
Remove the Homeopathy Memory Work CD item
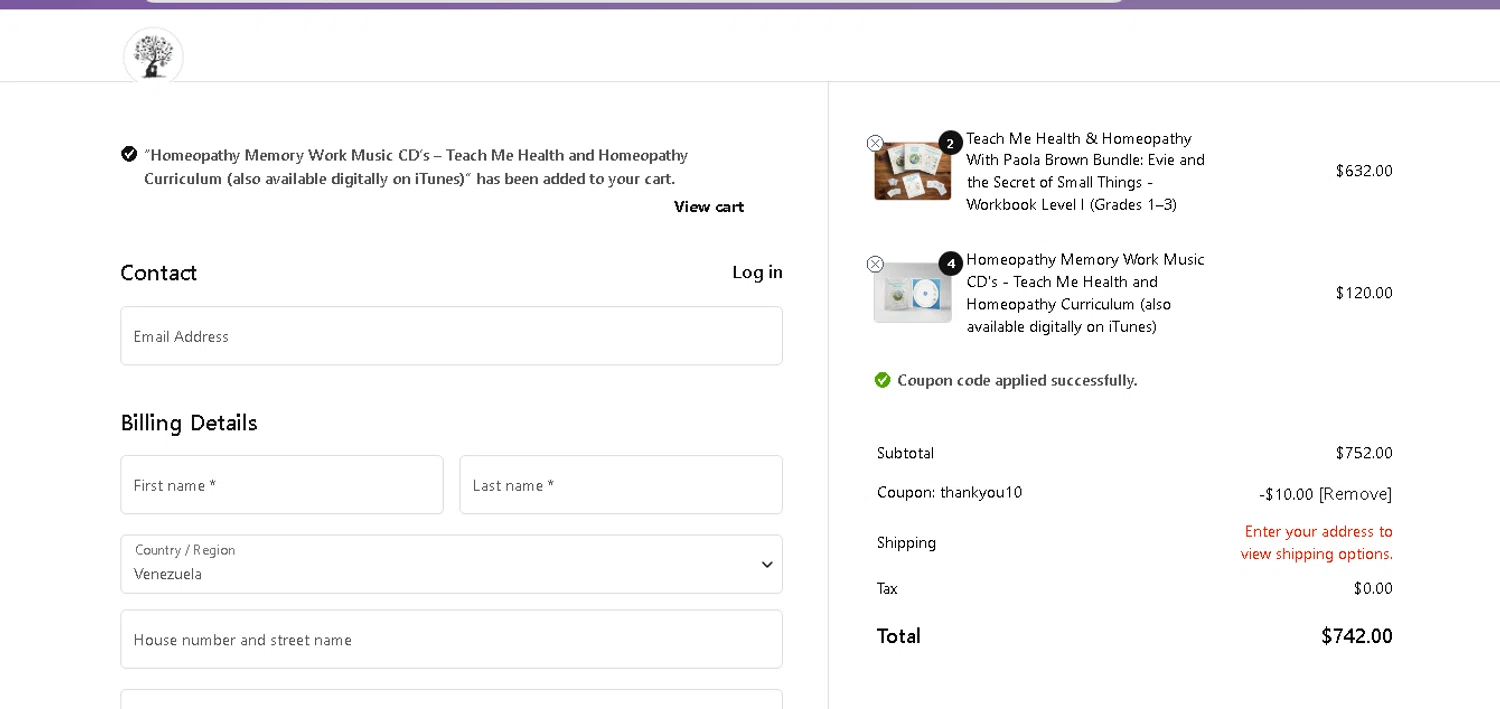coord(875,264)
